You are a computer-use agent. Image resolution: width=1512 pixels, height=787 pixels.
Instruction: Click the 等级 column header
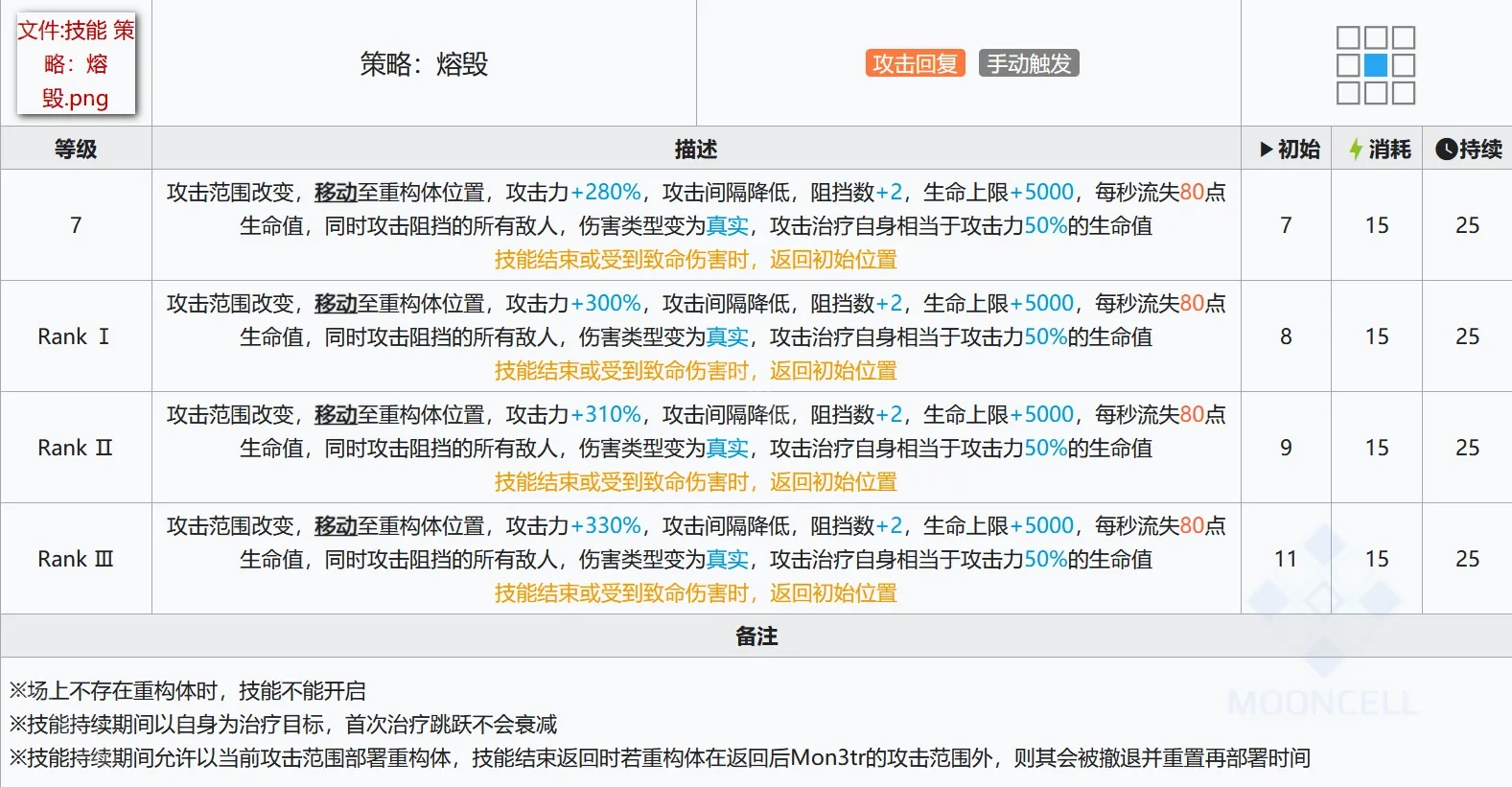tap(76, 150)
